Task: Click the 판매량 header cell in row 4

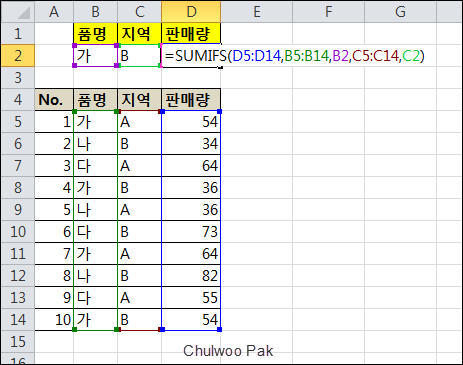Action: coord(191,100)
